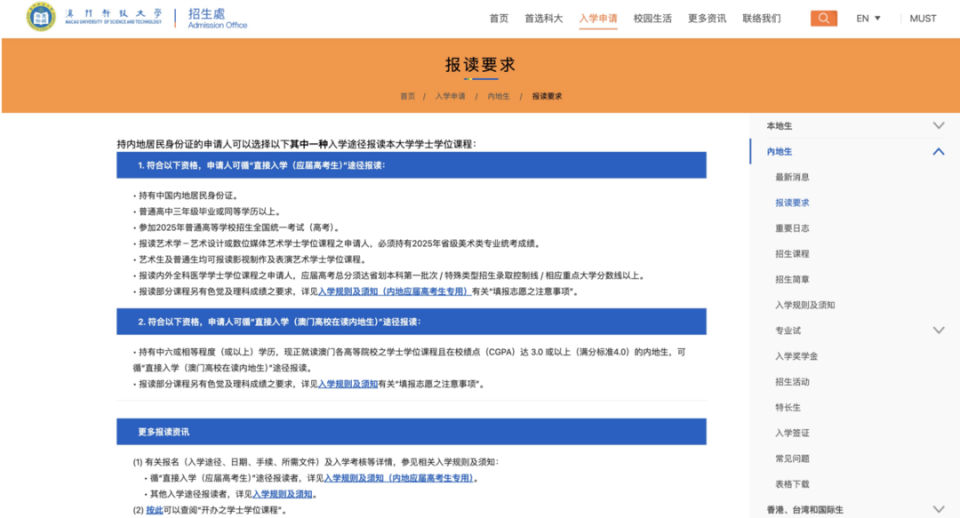
Task: Select 入学奖学金 sidebar item
Action: click(796, 356)
